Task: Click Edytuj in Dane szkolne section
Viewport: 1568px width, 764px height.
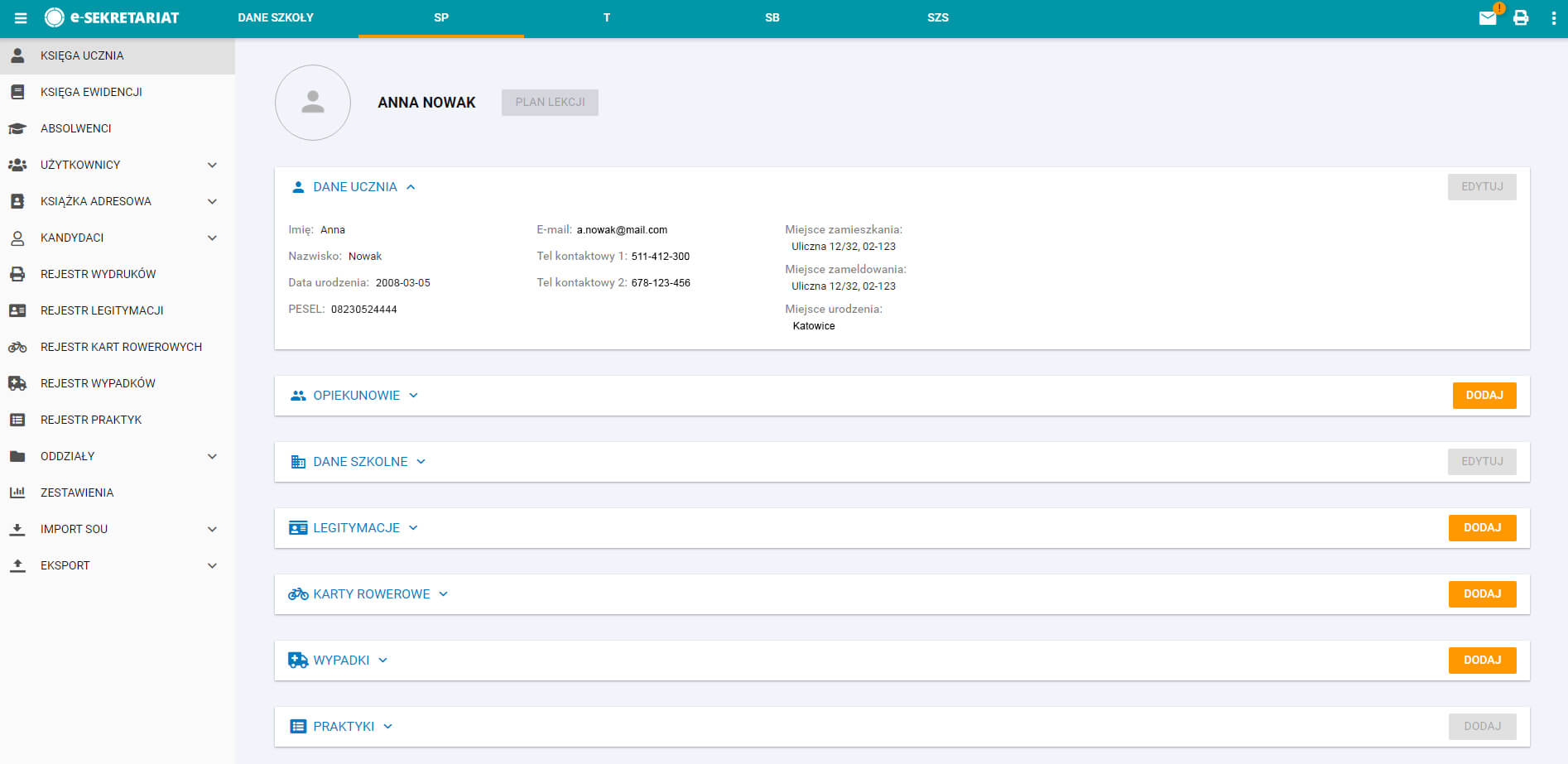Action: (x=1482, y=462)
